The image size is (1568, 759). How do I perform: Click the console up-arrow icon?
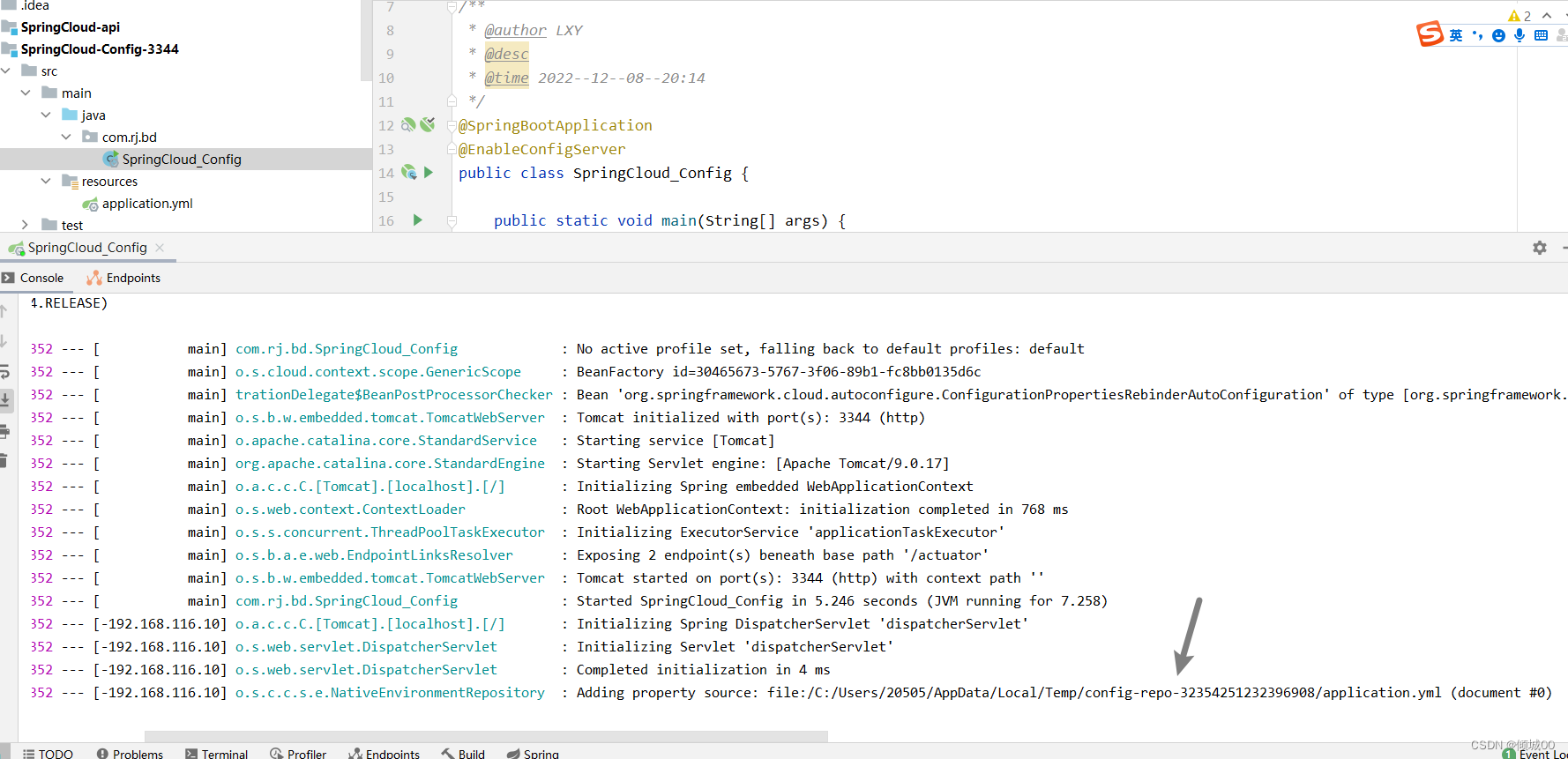click(4, 311)
